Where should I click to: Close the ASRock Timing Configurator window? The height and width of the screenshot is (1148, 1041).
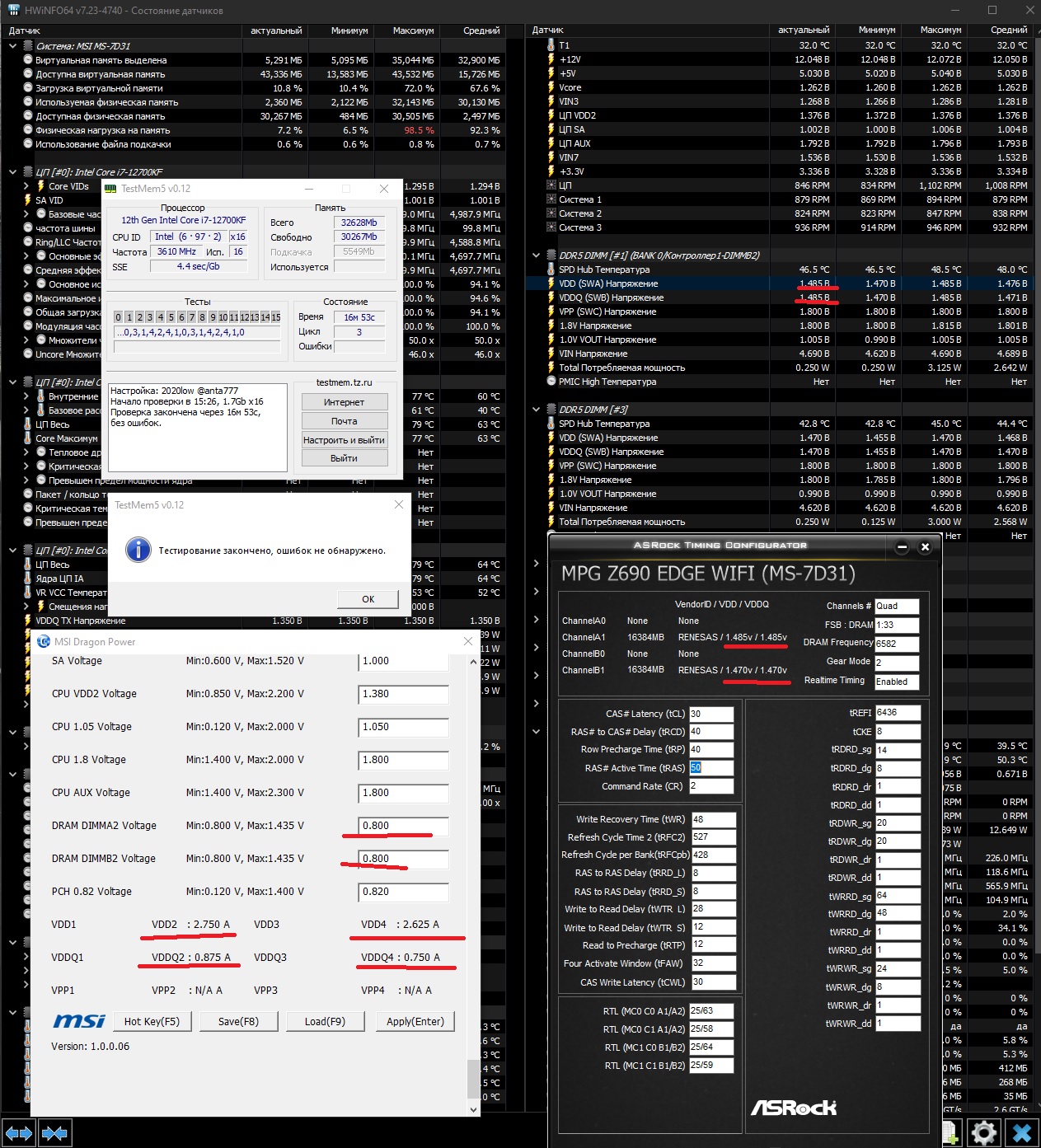tap(925, 547)
